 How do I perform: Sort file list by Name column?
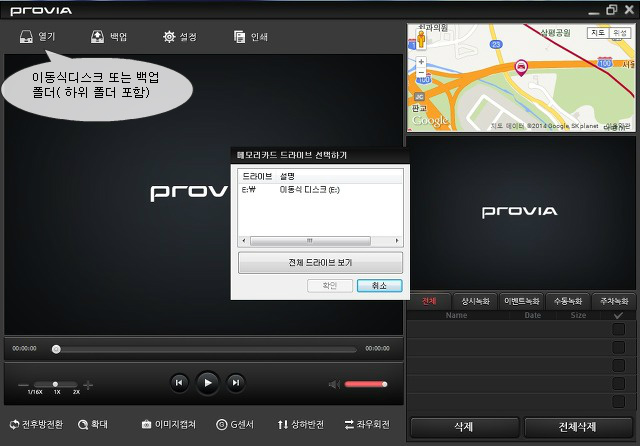(457, 315)
